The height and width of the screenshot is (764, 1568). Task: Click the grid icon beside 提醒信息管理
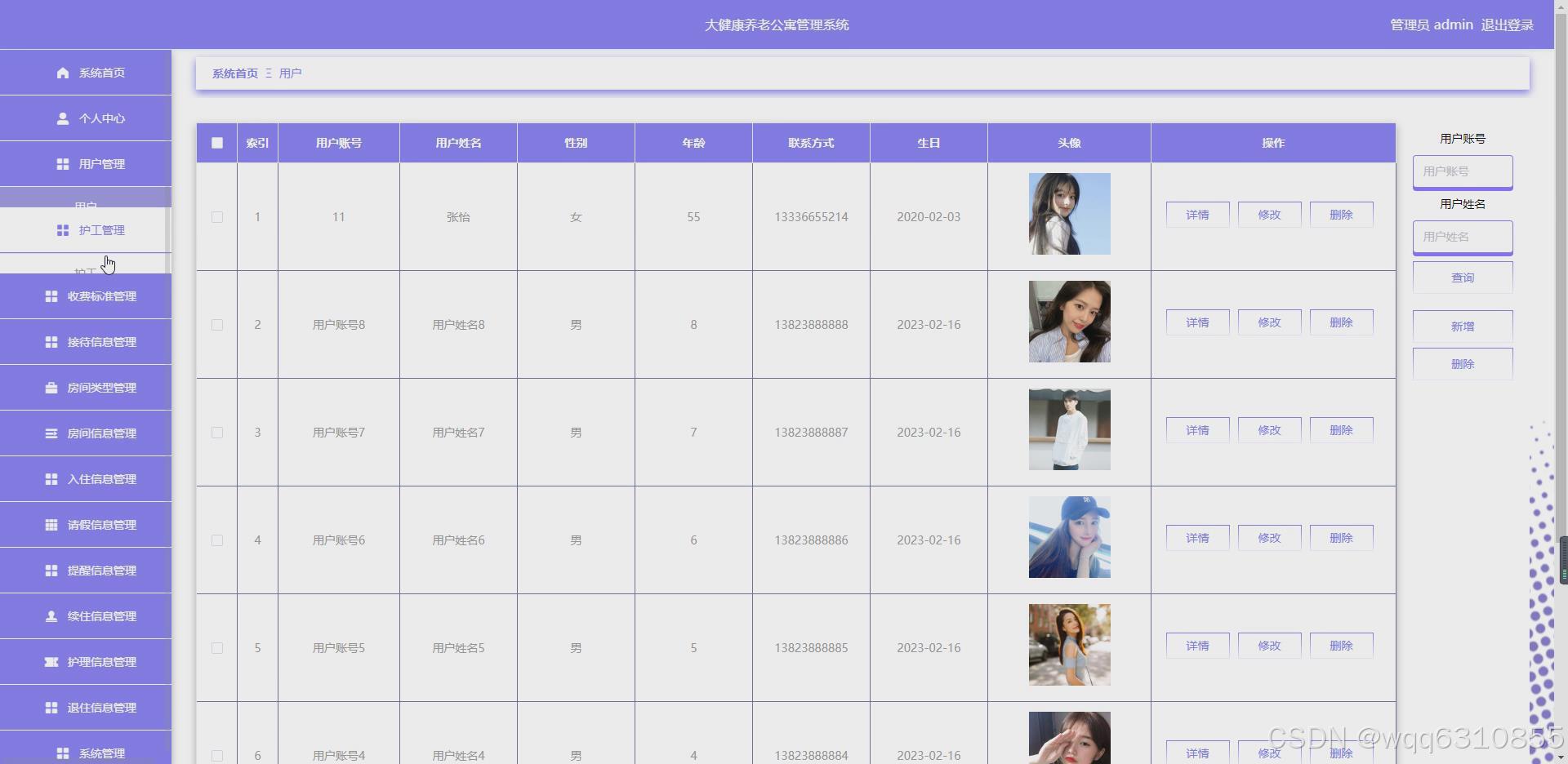pos(51,571)
